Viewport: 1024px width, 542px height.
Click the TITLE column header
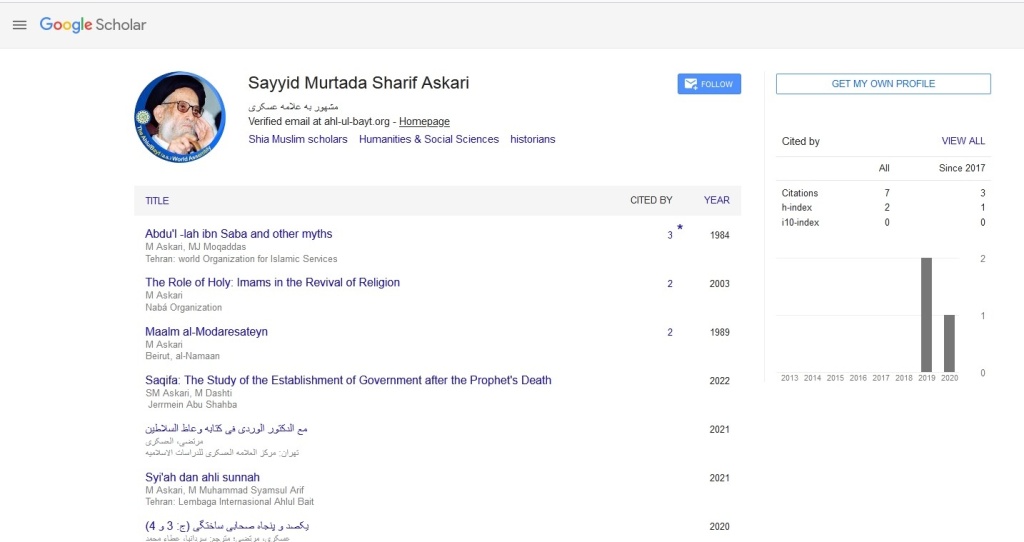[157, 200]
